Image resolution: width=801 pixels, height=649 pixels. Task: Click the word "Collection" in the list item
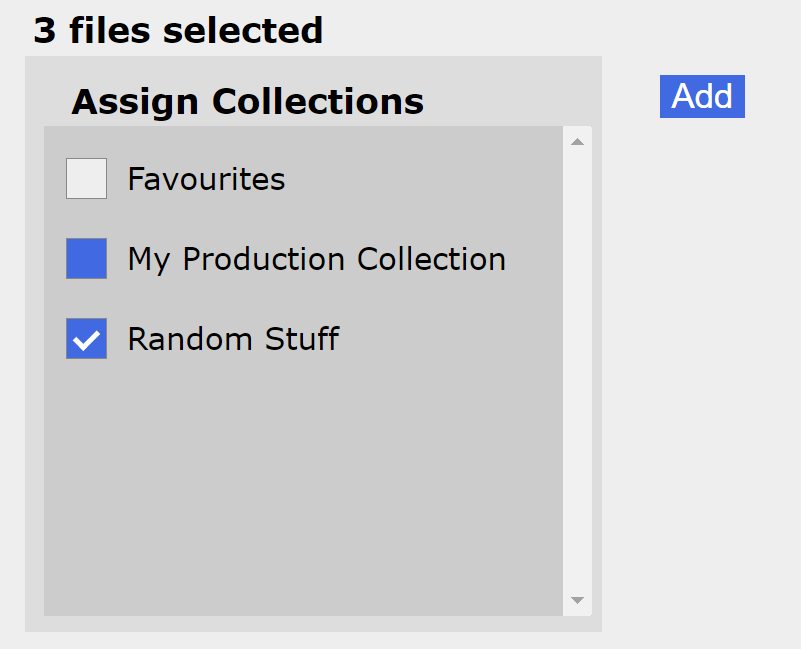(x=431, y=259)
